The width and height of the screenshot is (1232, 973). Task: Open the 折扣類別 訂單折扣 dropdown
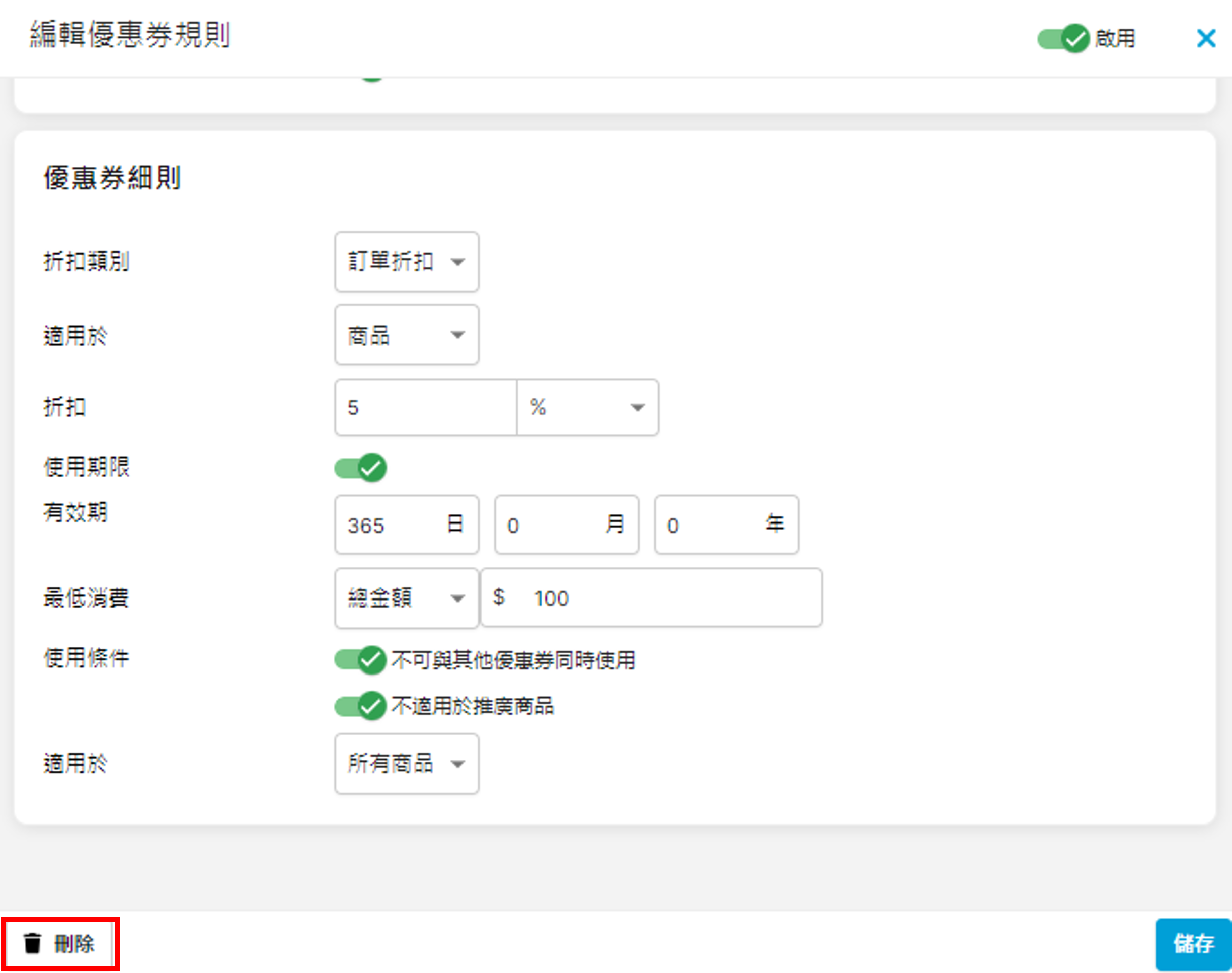pos(407,262)
